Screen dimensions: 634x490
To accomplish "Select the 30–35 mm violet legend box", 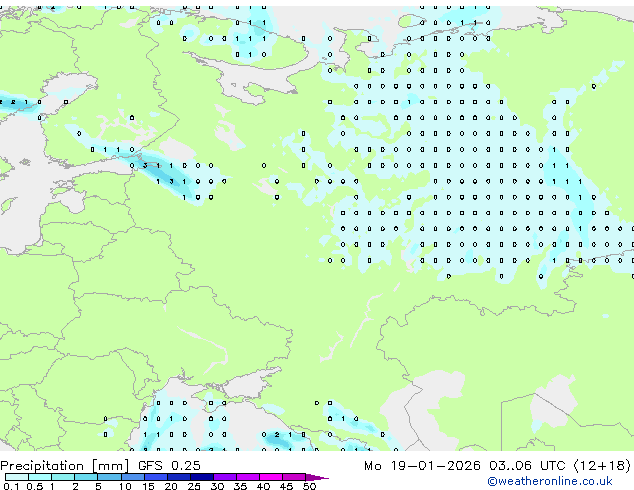I will [224, 477].
